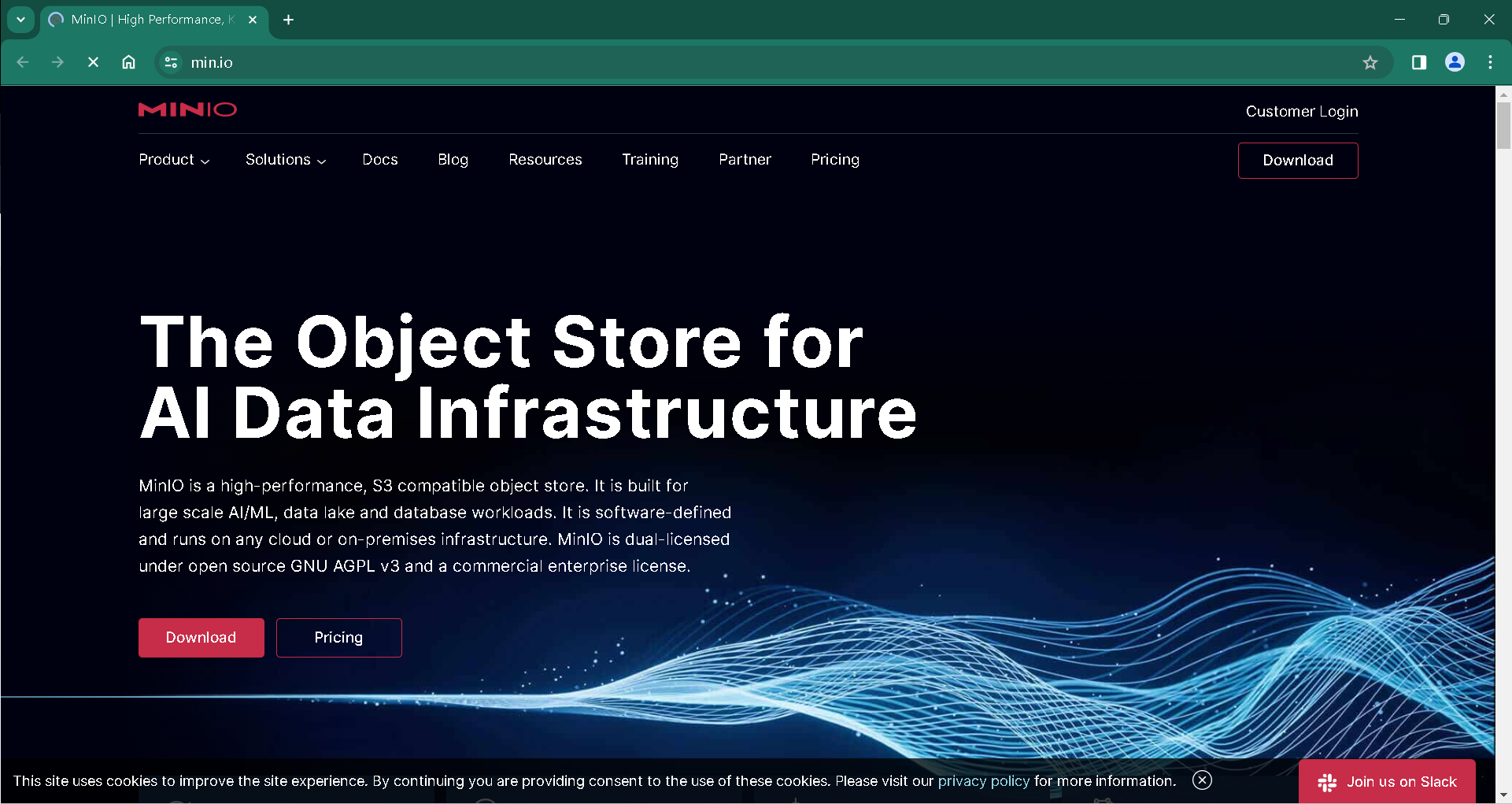The height and width of the screenshot is (804, 1512).
Task: View site information icon in address bar
Action: [x=171, y=62]
